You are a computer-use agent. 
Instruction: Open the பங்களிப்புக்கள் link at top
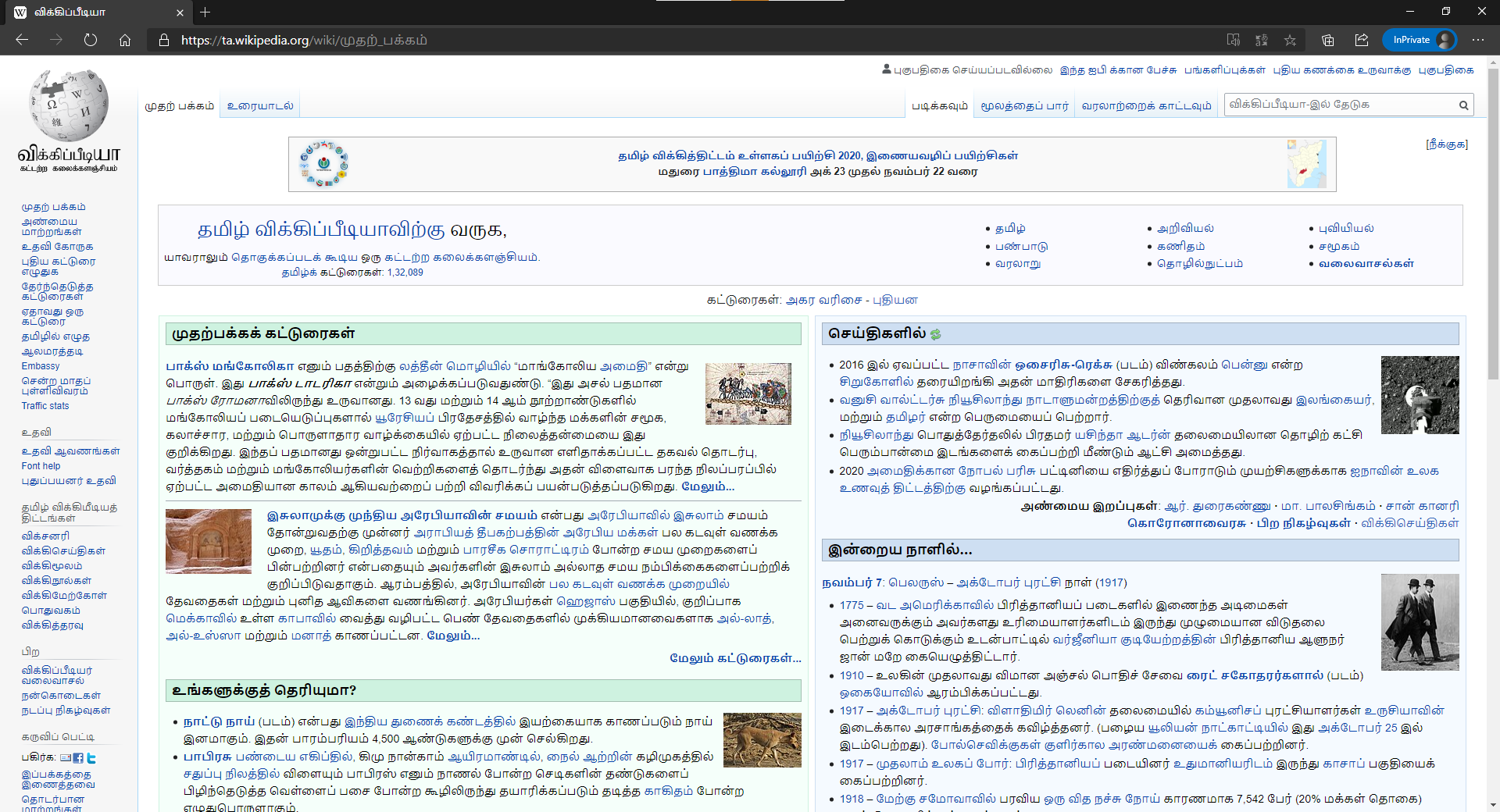[x=1225, y=69]
